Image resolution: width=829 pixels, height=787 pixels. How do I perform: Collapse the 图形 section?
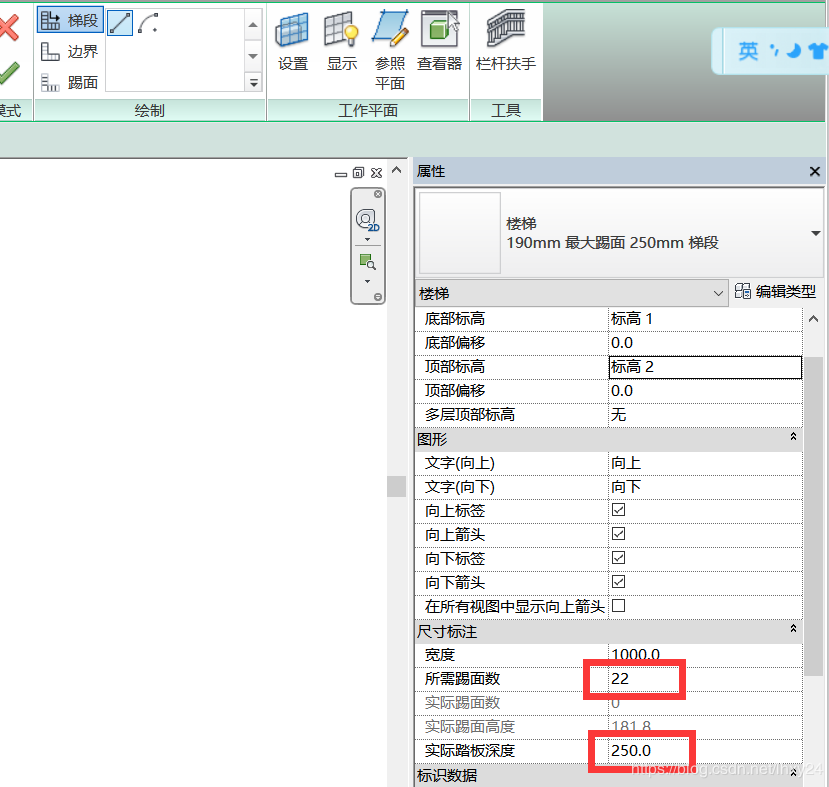pyautogui.click(x=793, y=437)
